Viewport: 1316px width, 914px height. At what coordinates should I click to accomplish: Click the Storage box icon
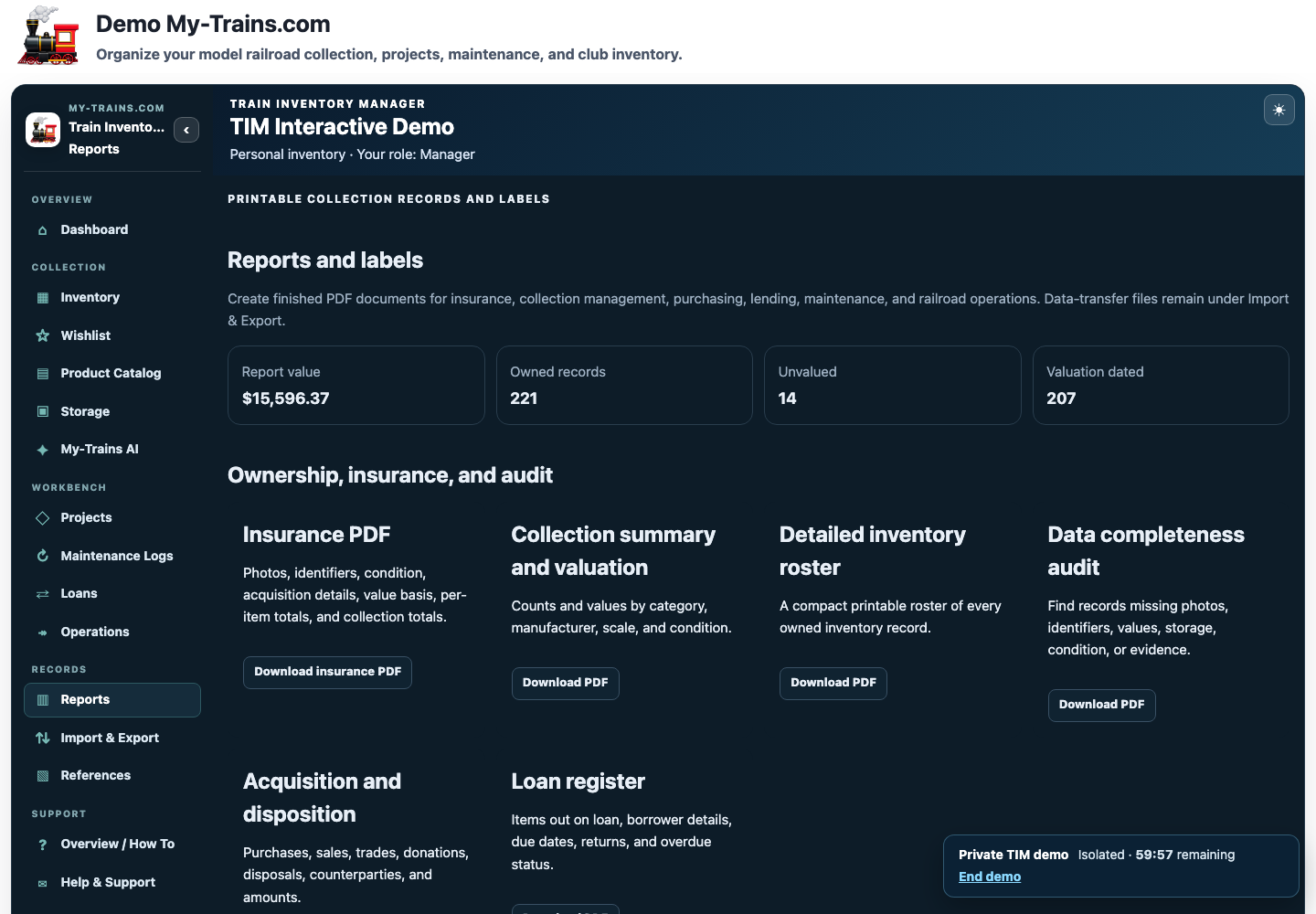[x=42, y=411]
